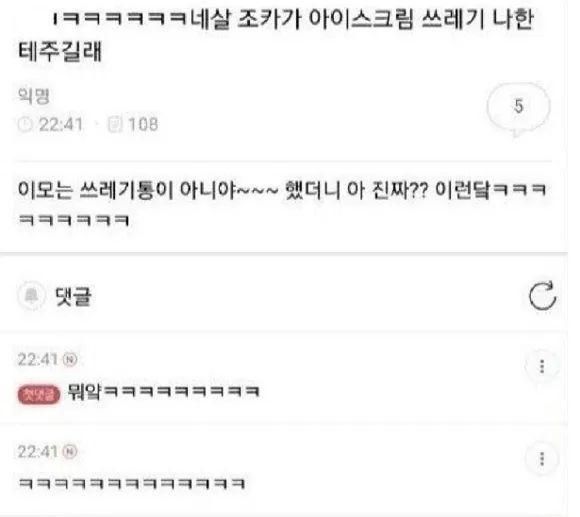This screenshot has width=580, height=517.
Task: Open the post title about 네살 조카
Action: coord(276,35)
